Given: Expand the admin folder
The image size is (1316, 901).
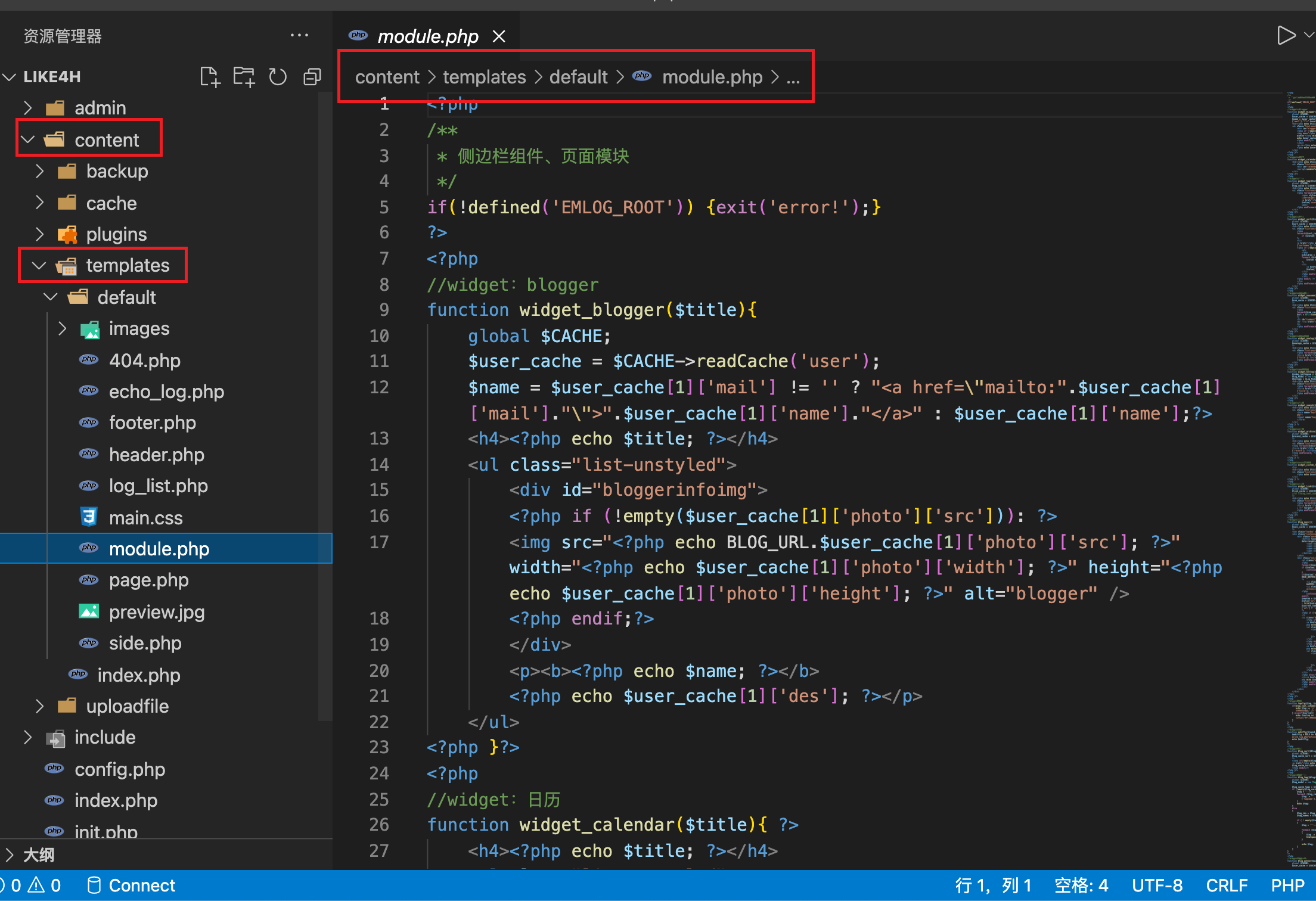Looking at the screenshot, I should tap(100, 108).
